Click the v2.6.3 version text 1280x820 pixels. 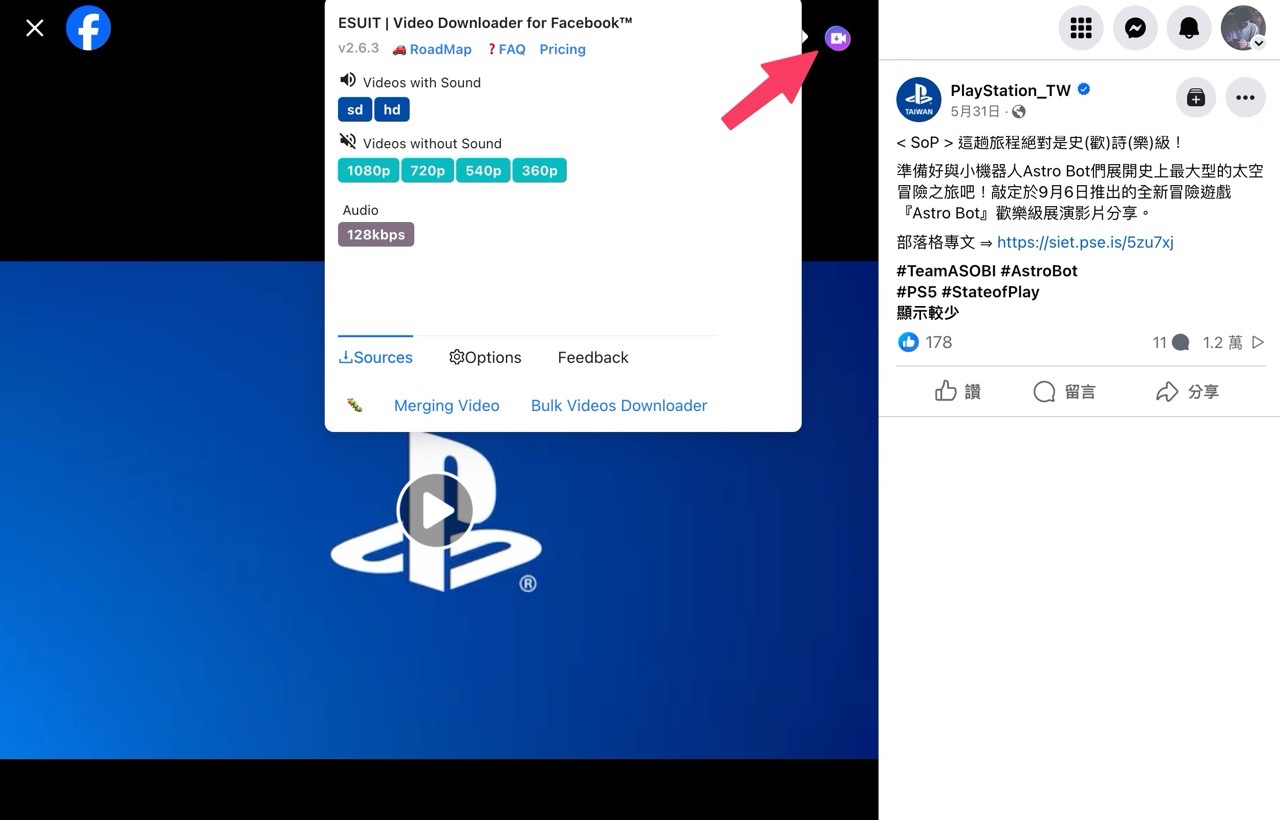(359, 48)
